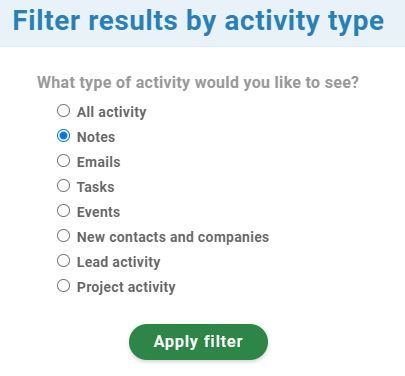Click the 'Filter results by activity type' heading

[x=198, y=22]
